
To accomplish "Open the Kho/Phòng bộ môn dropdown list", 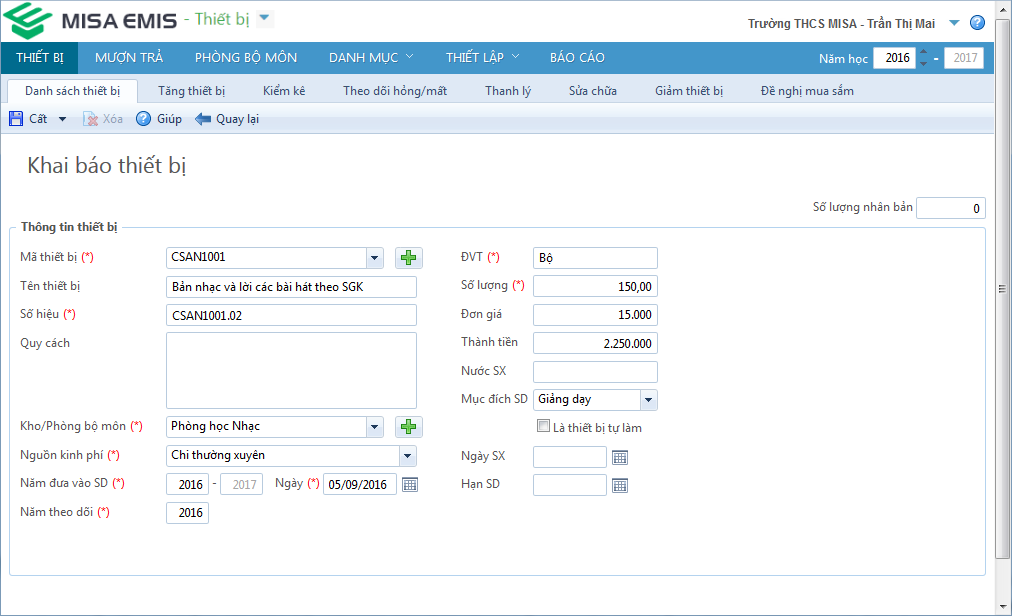I will (374, 427).
